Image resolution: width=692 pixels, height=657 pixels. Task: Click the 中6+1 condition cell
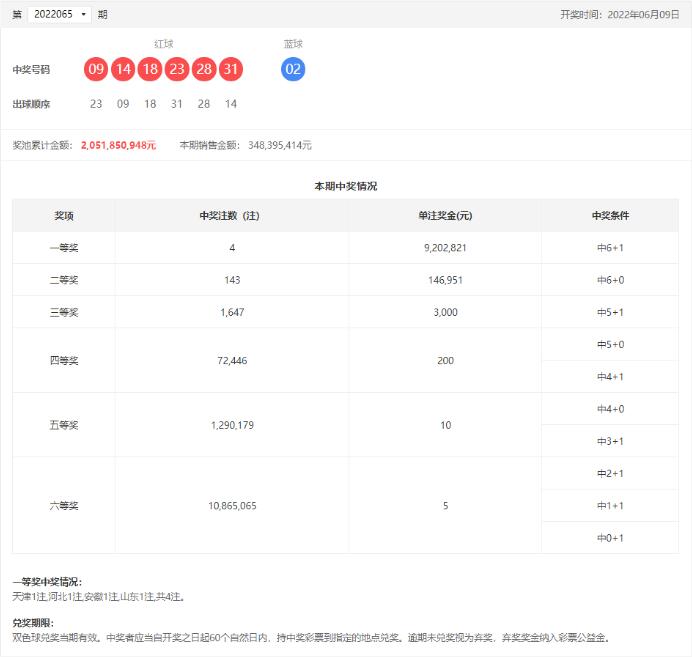[610, 248]
